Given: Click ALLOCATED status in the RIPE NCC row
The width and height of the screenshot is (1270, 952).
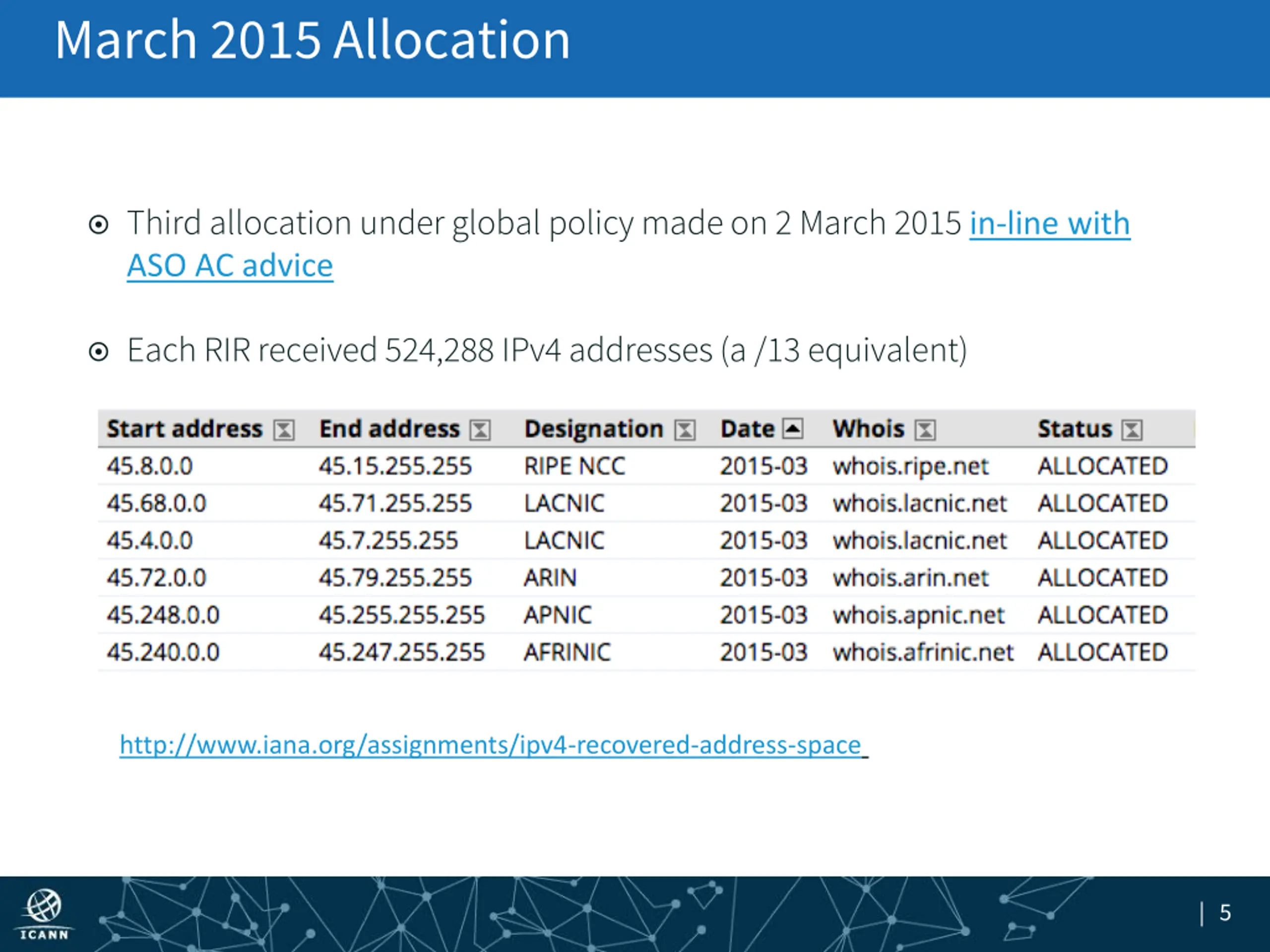Looking at the screenshot, I should pos(1103,466).
